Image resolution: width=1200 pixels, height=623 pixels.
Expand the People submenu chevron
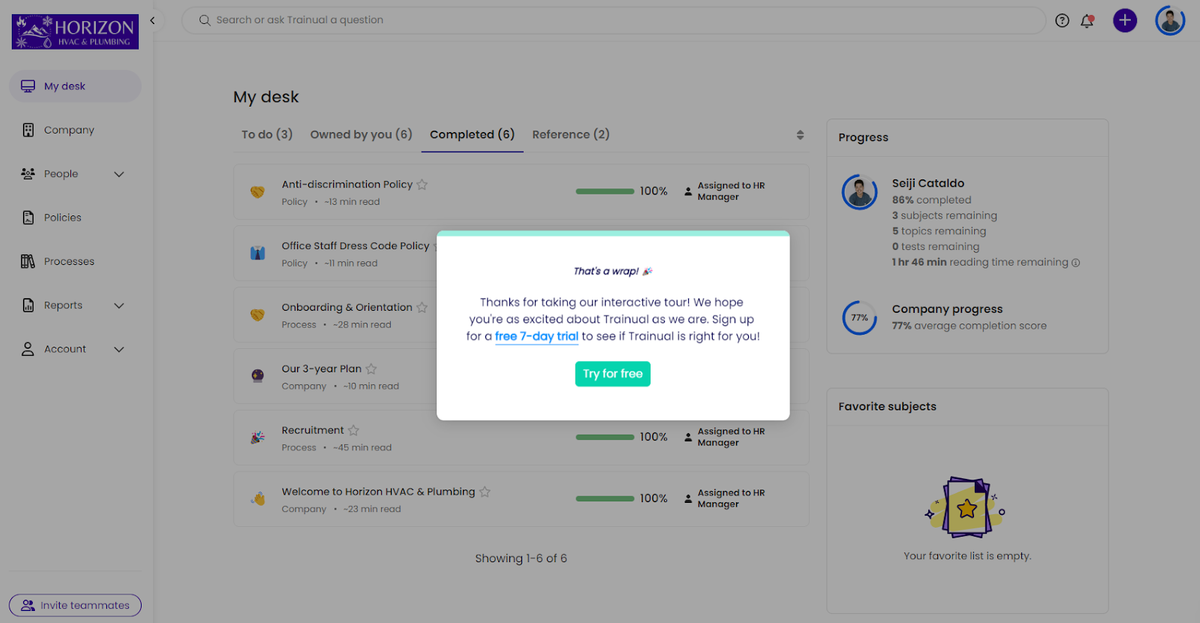(119, 174)
